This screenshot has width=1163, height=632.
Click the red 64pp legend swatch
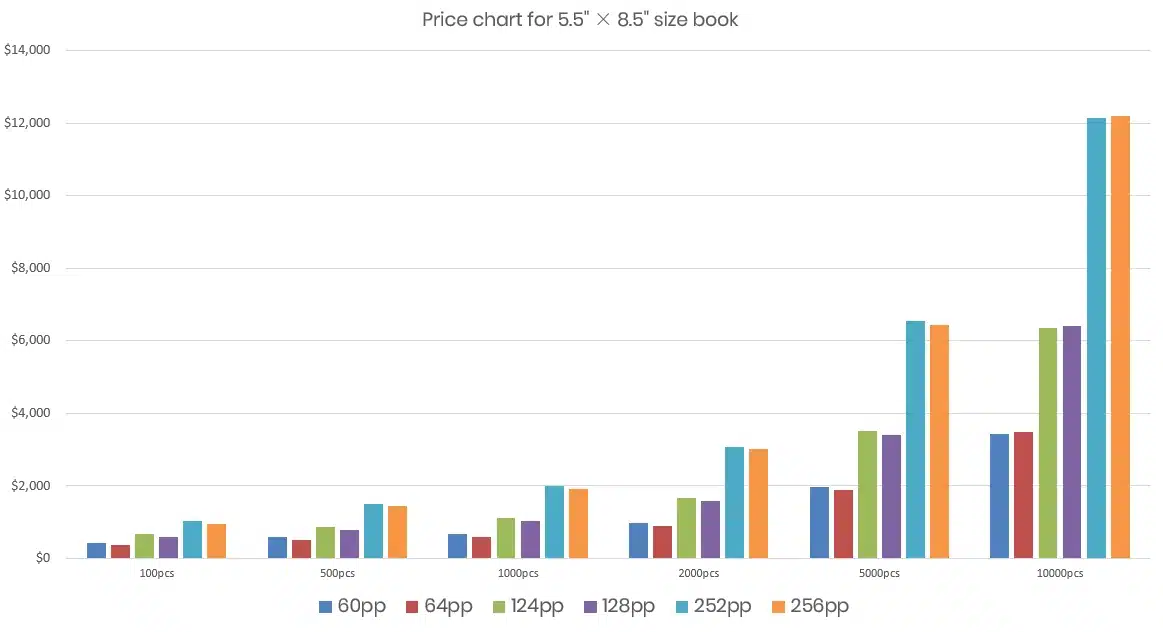click(x=412, y=607)
